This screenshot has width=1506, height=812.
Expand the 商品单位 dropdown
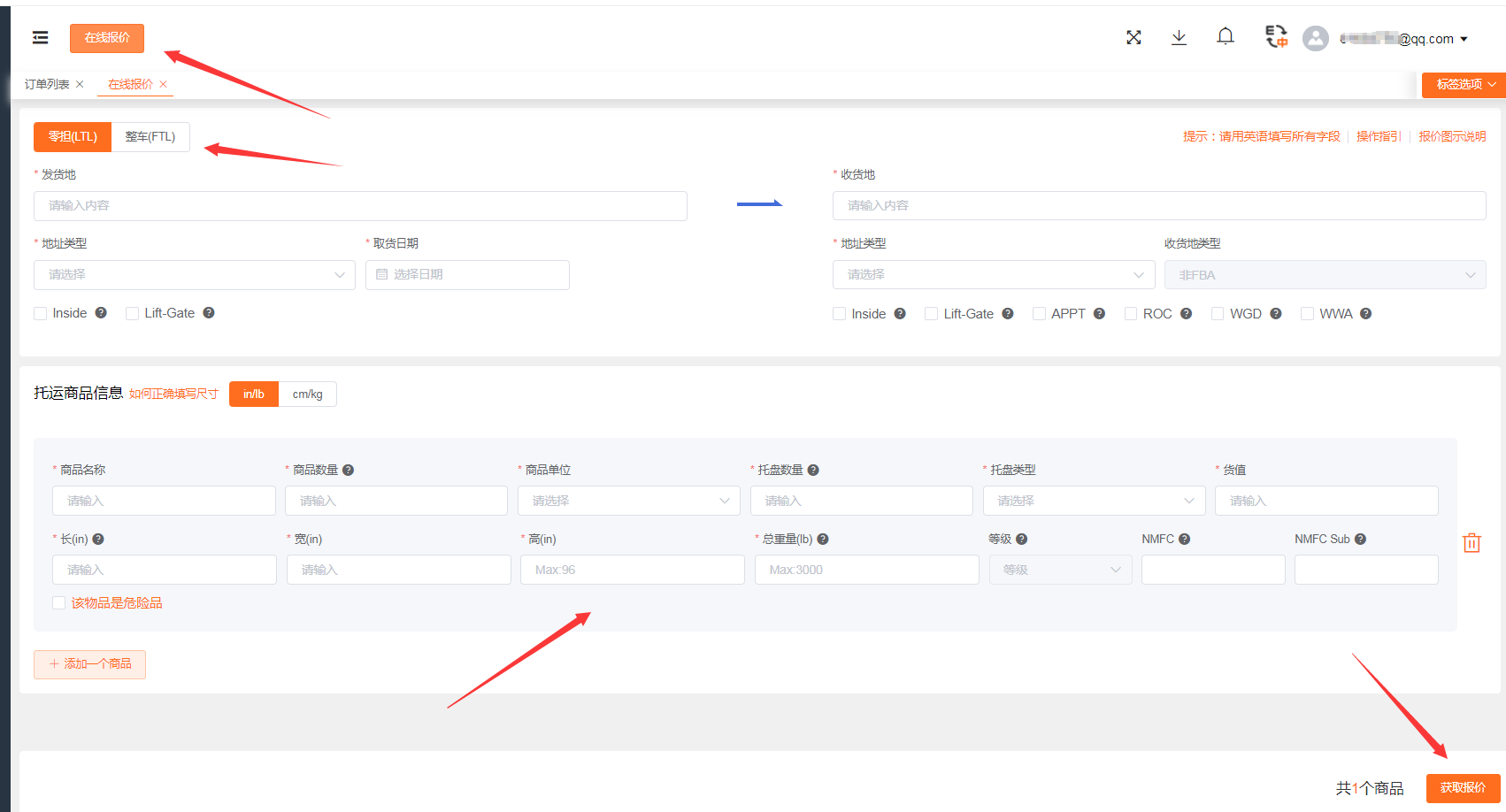tap(628, 501)
